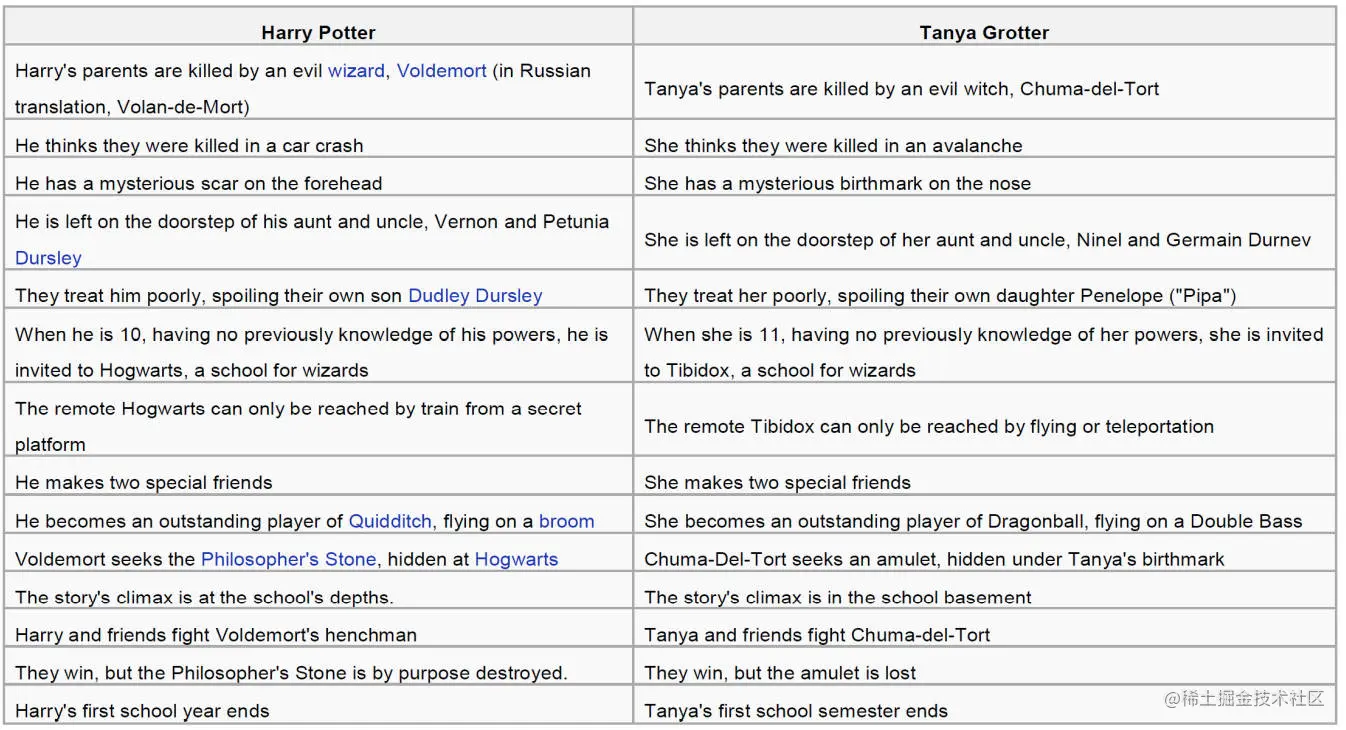Select the 'Harry Potter' column header
Screen dimensions: 1346x730
(318, 32)
